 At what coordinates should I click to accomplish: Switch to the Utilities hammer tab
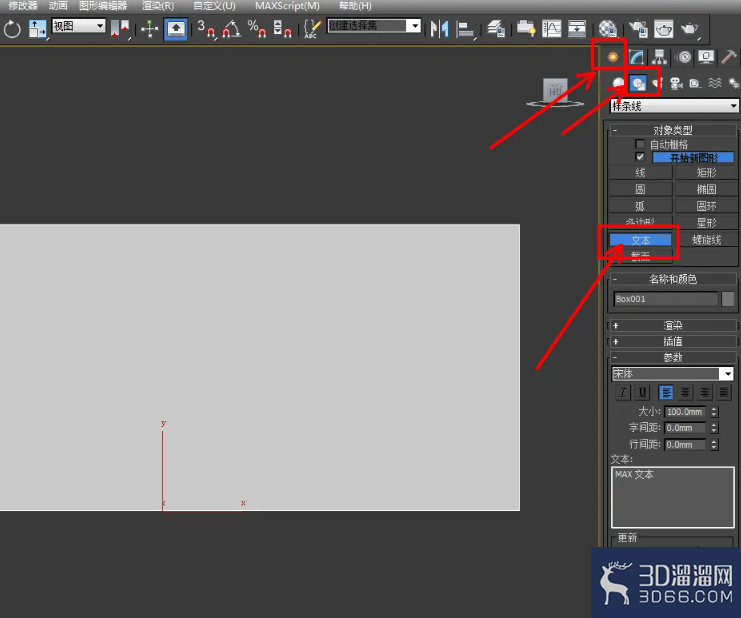click(x=729, y=57)
